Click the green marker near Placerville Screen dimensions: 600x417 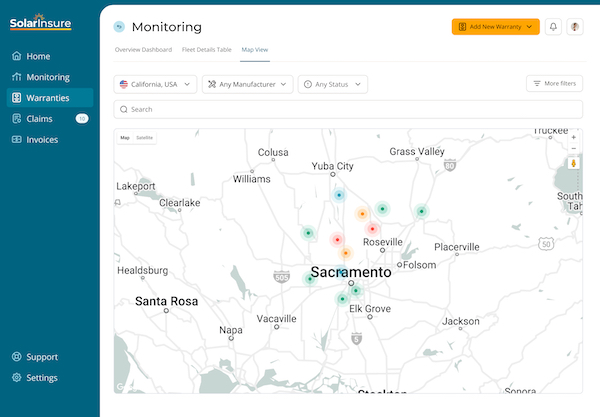coord(421,211)
